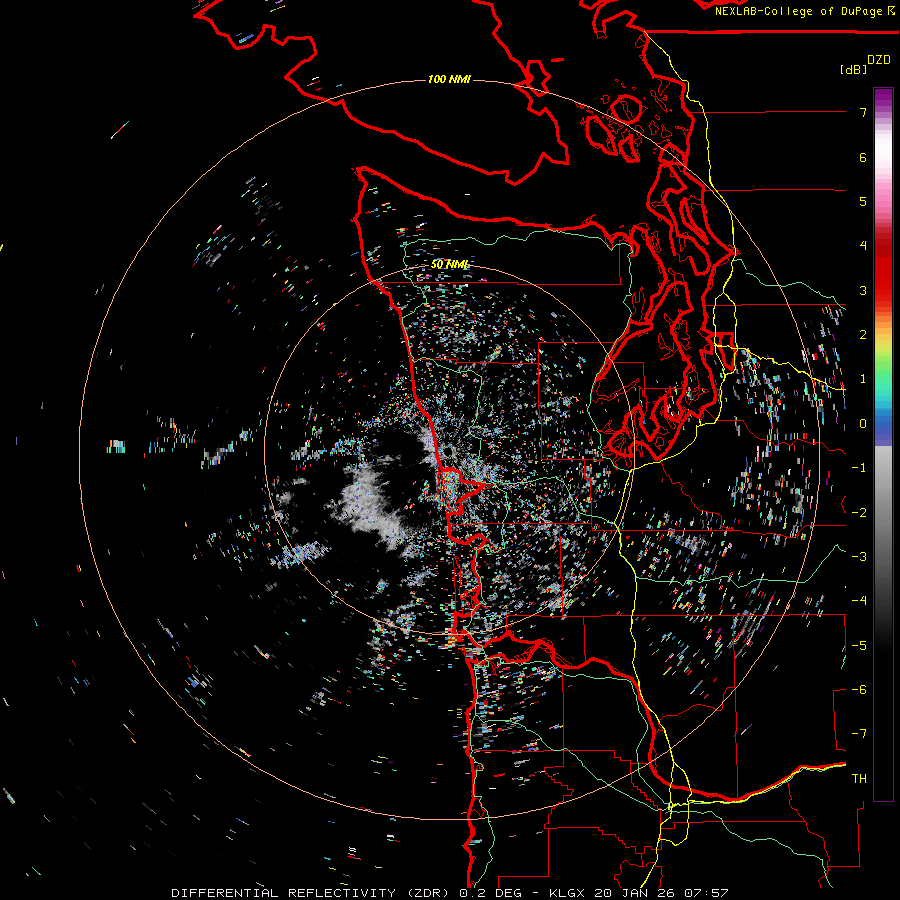This screenshot has height=900, width=900.
Task: Click the 6 value on color scale
Action: coord(863,157)
